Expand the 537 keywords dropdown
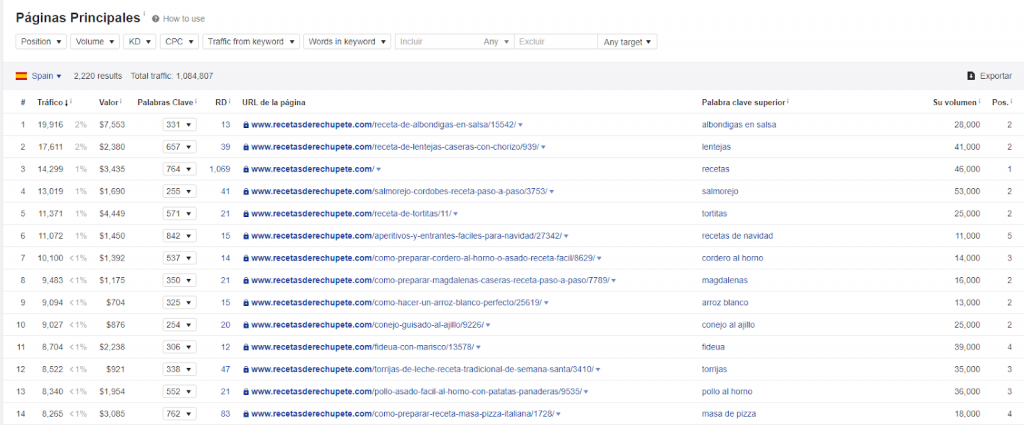Image resolution: width=1024 pixels, height=425 pixels. 180,258
